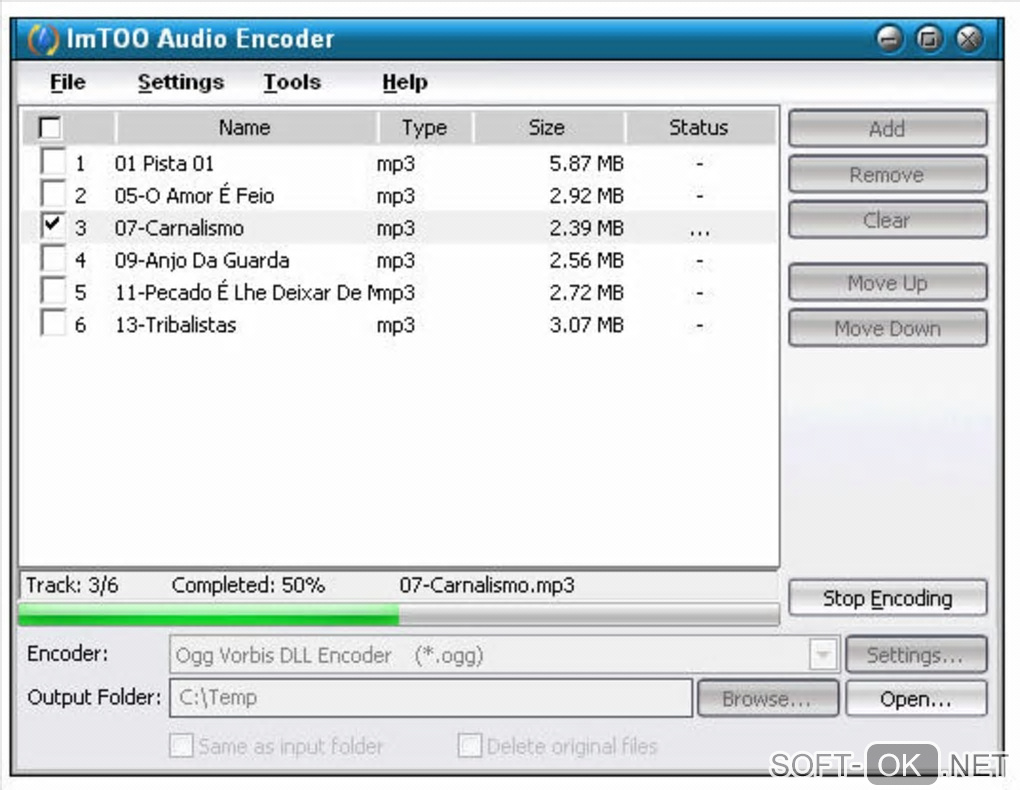Click the Output Folder field showing C:\Temp
Viewport: 1020px width, 790px height.
[431, 698]
